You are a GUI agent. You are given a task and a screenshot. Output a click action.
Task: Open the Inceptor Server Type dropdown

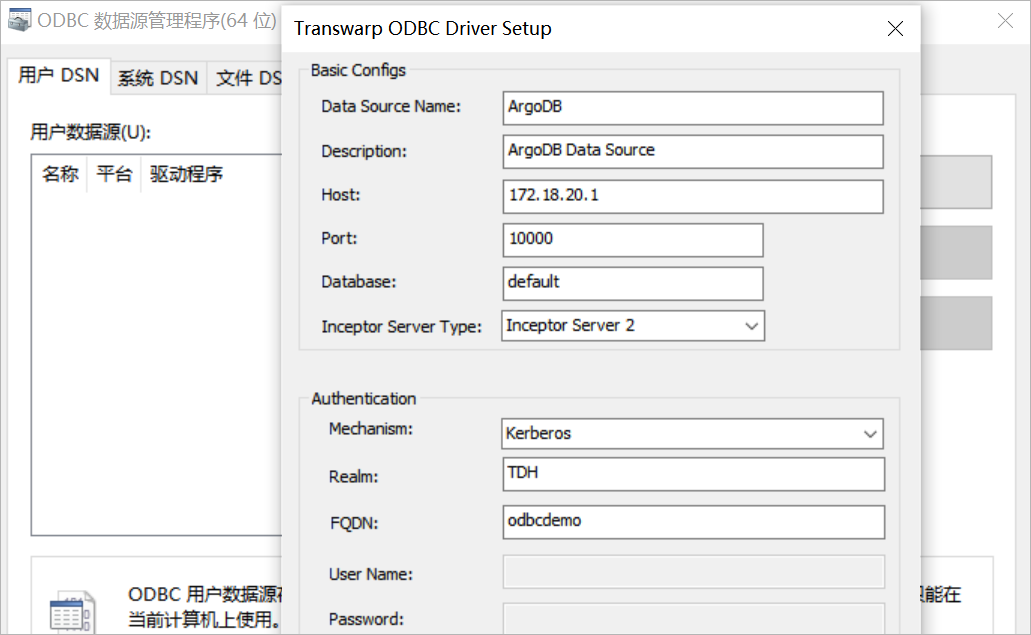pos(633,325)
